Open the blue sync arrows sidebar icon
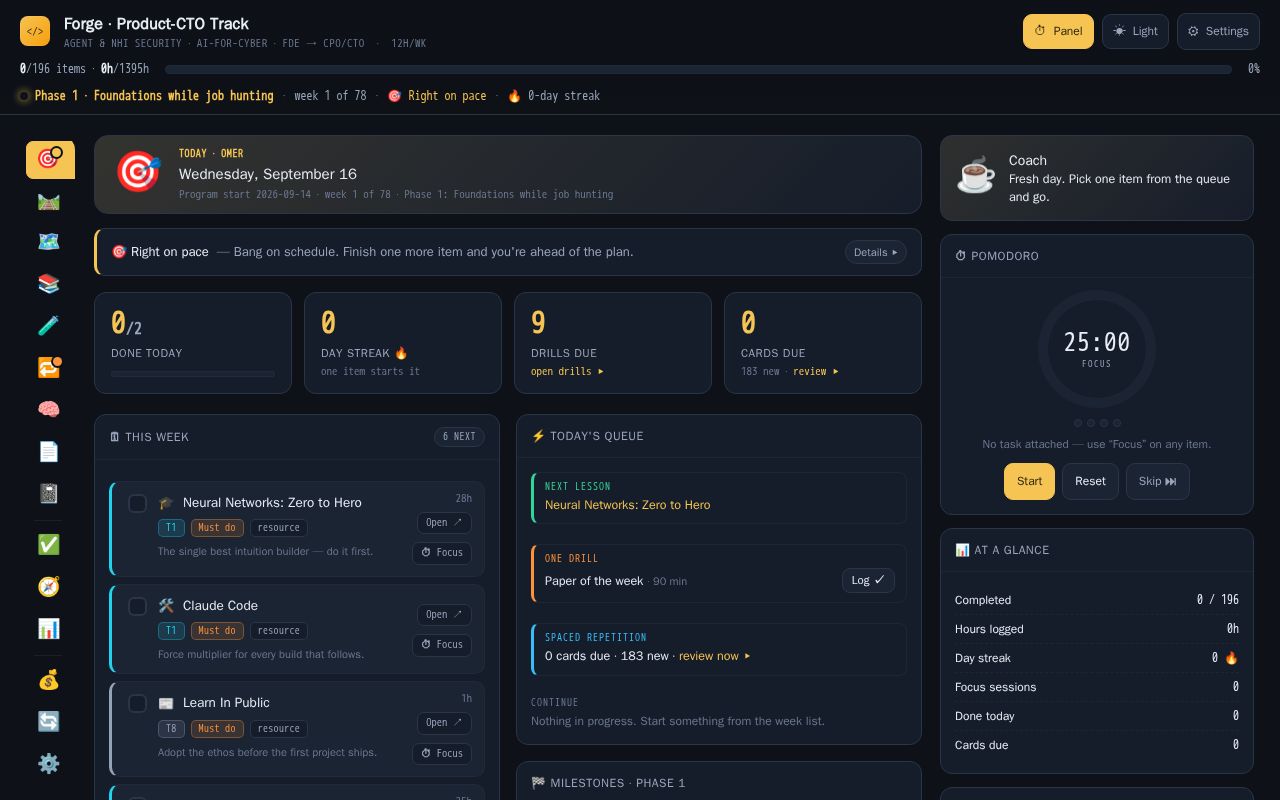 pos(49,722)
